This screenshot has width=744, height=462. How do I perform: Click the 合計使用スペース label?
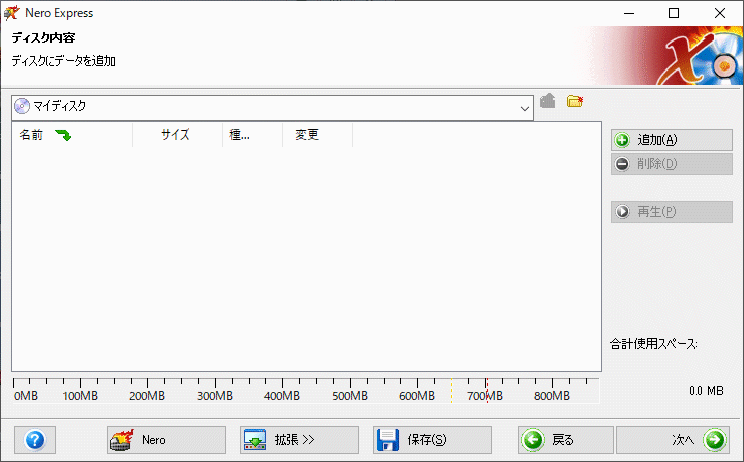[653, 344]
